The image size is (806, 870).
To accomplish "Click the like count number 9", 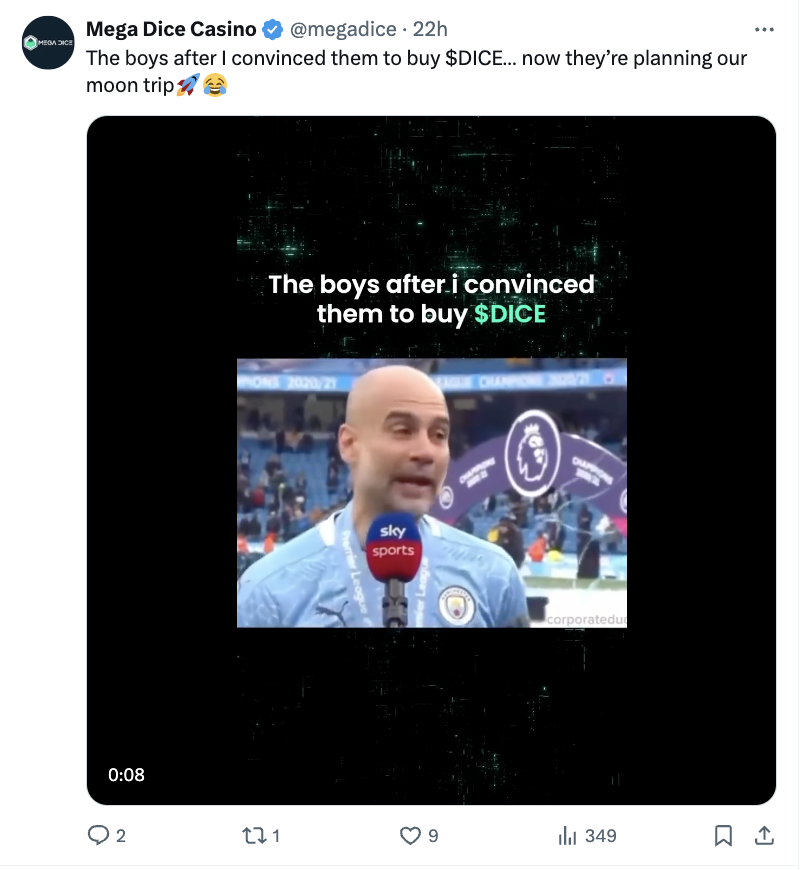I will coord(433,836).
